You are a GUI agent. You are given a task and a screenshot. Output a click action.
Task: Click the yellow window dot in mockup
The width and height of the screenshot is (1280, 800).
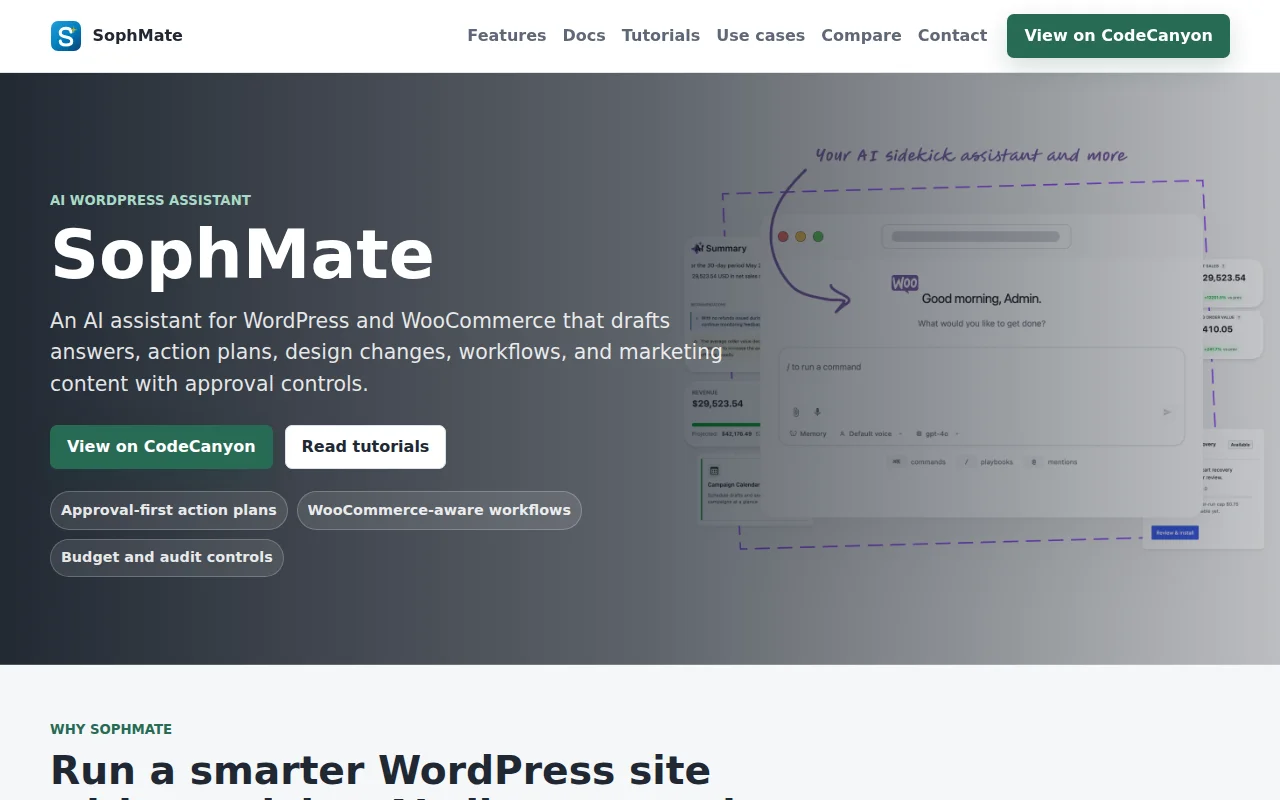[800, 237]
